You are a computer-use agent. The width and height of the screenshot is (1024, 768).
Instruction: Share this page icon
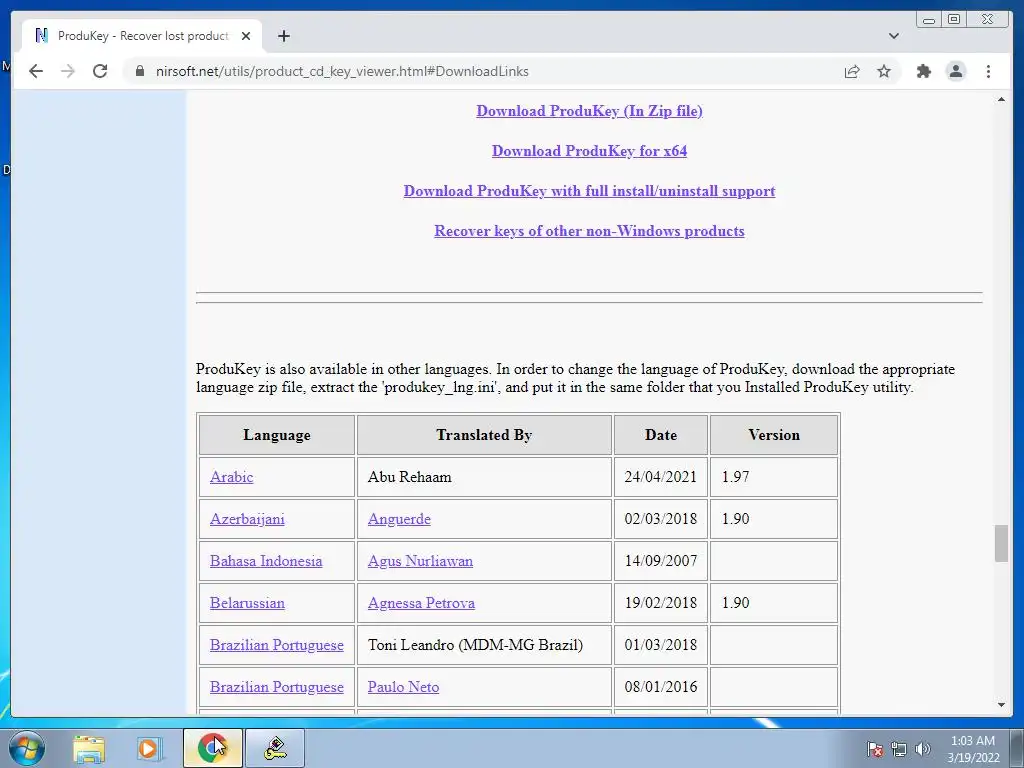pyautogui.click(x=852, y=71)
